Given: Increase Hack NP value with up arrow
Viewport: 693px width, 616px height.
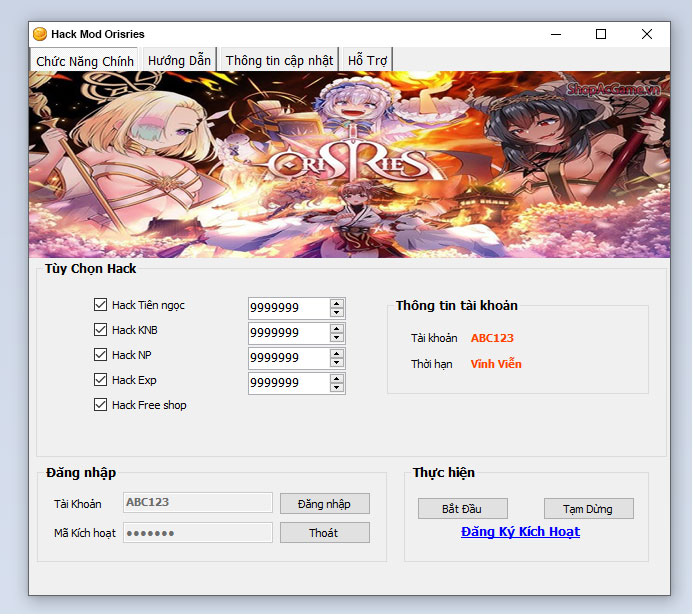Looking at the screenshot, I should click(337, 354).
